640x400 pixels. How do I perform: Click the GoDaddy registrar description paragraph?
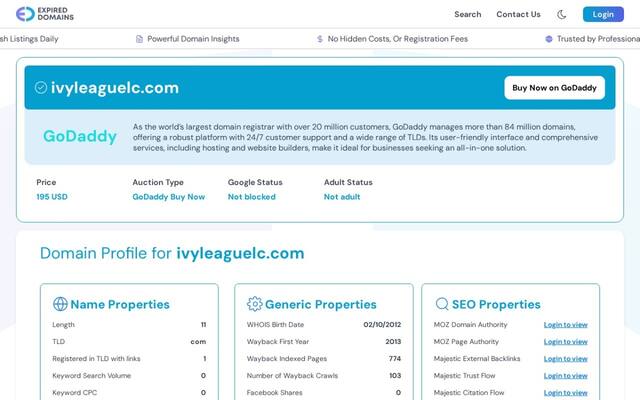[365, 138]
